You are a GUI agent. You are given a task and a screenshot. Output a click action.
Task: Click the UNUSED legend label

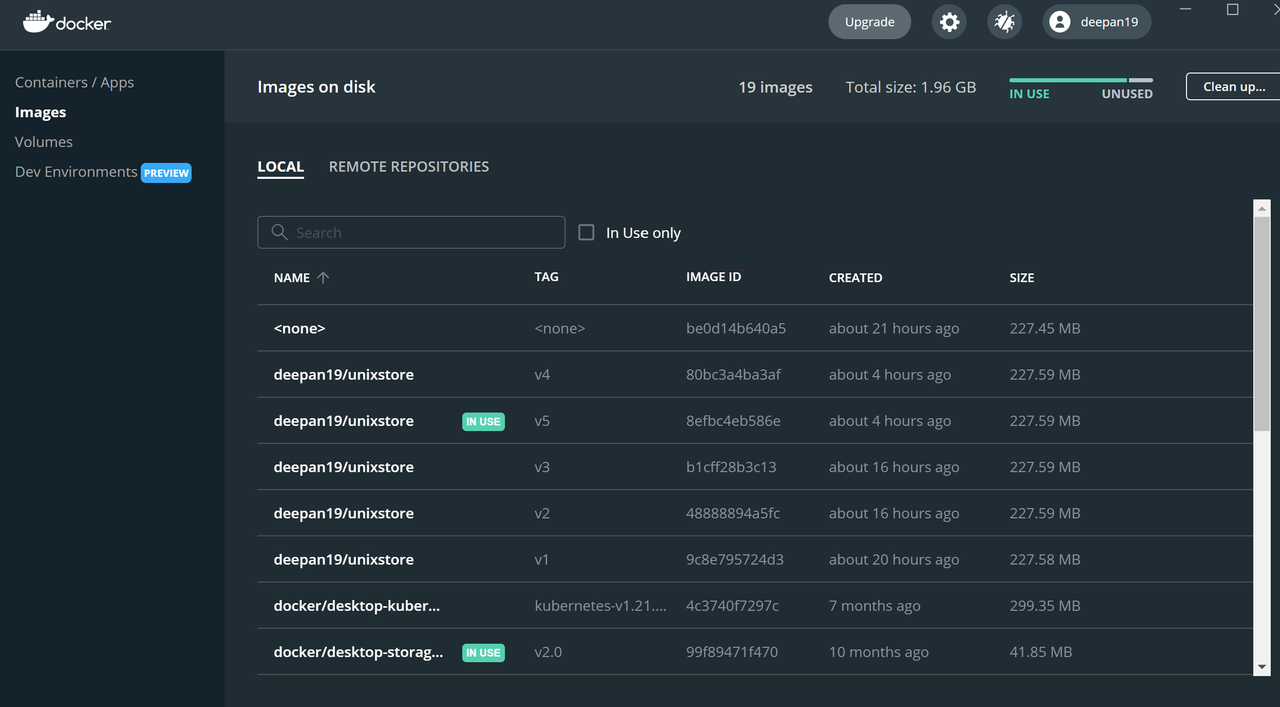point(1127,94)
